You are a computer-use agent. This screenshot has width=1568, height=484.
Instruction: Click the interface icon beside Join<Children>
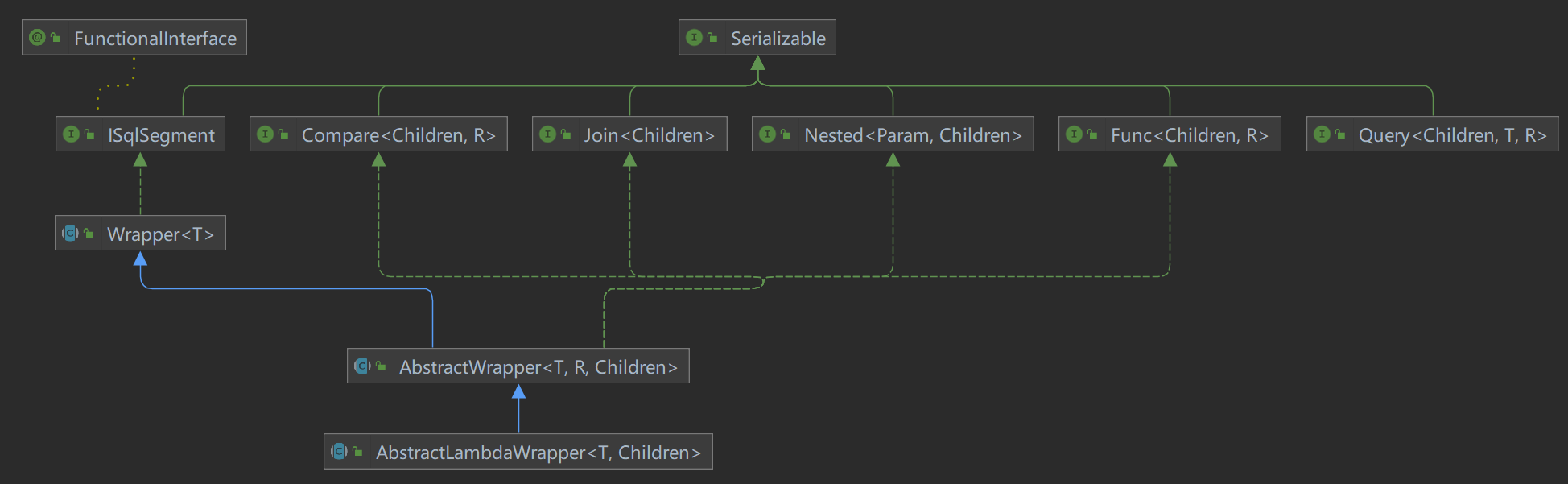547,134
